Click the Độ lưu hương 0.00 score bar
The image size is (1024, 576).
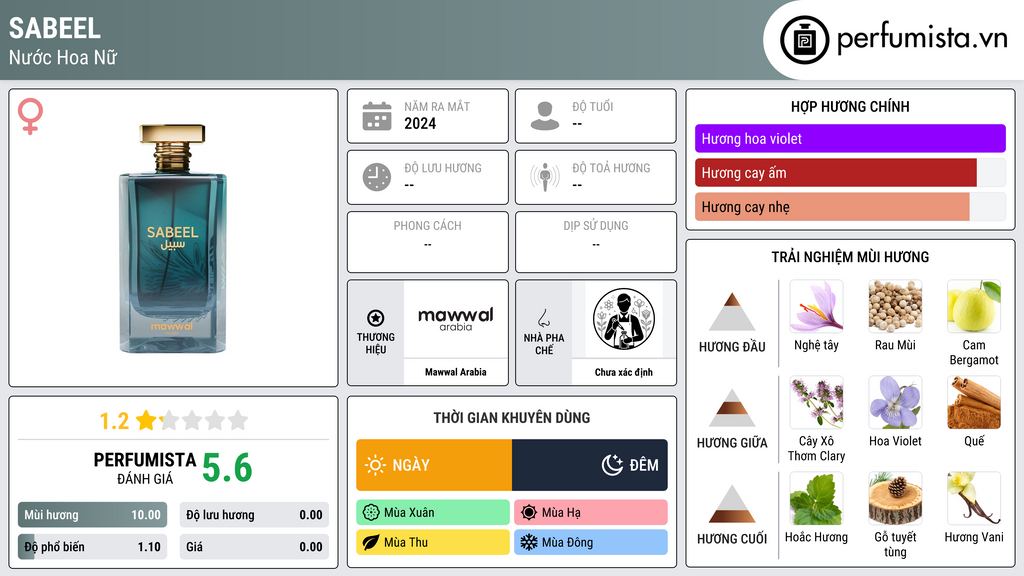(254, 515)
